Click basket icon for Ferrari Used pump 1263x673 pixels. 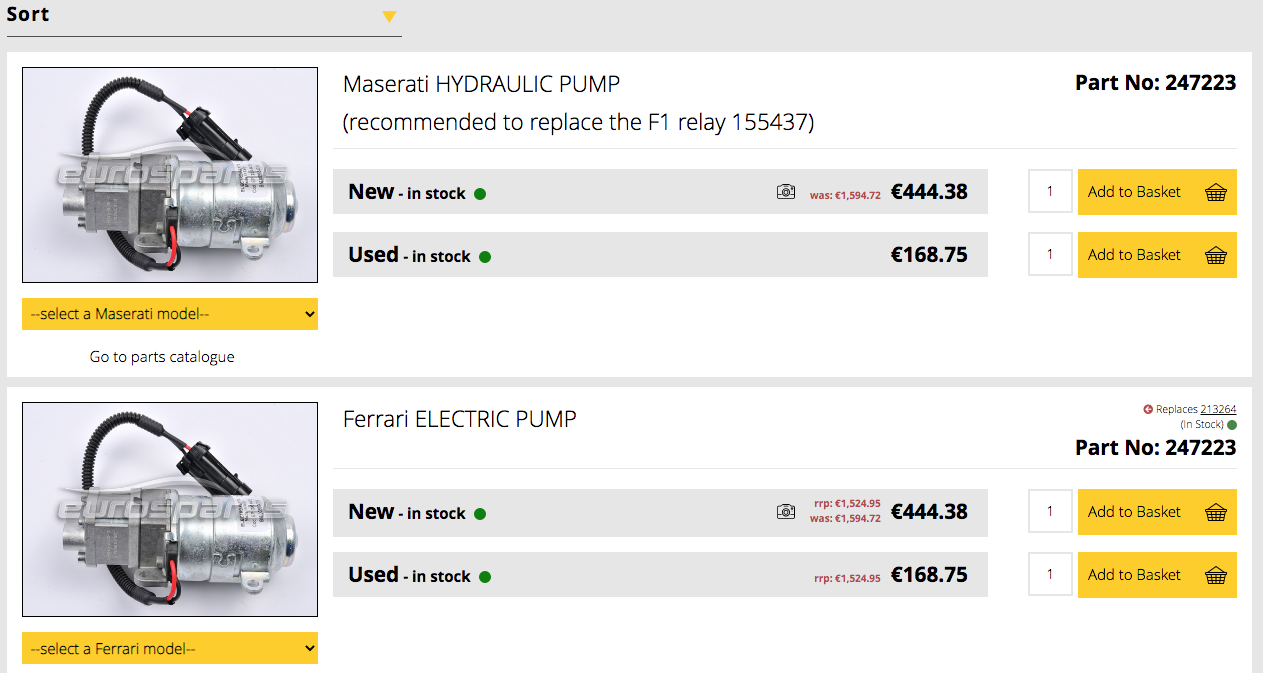pos(1216,576)
